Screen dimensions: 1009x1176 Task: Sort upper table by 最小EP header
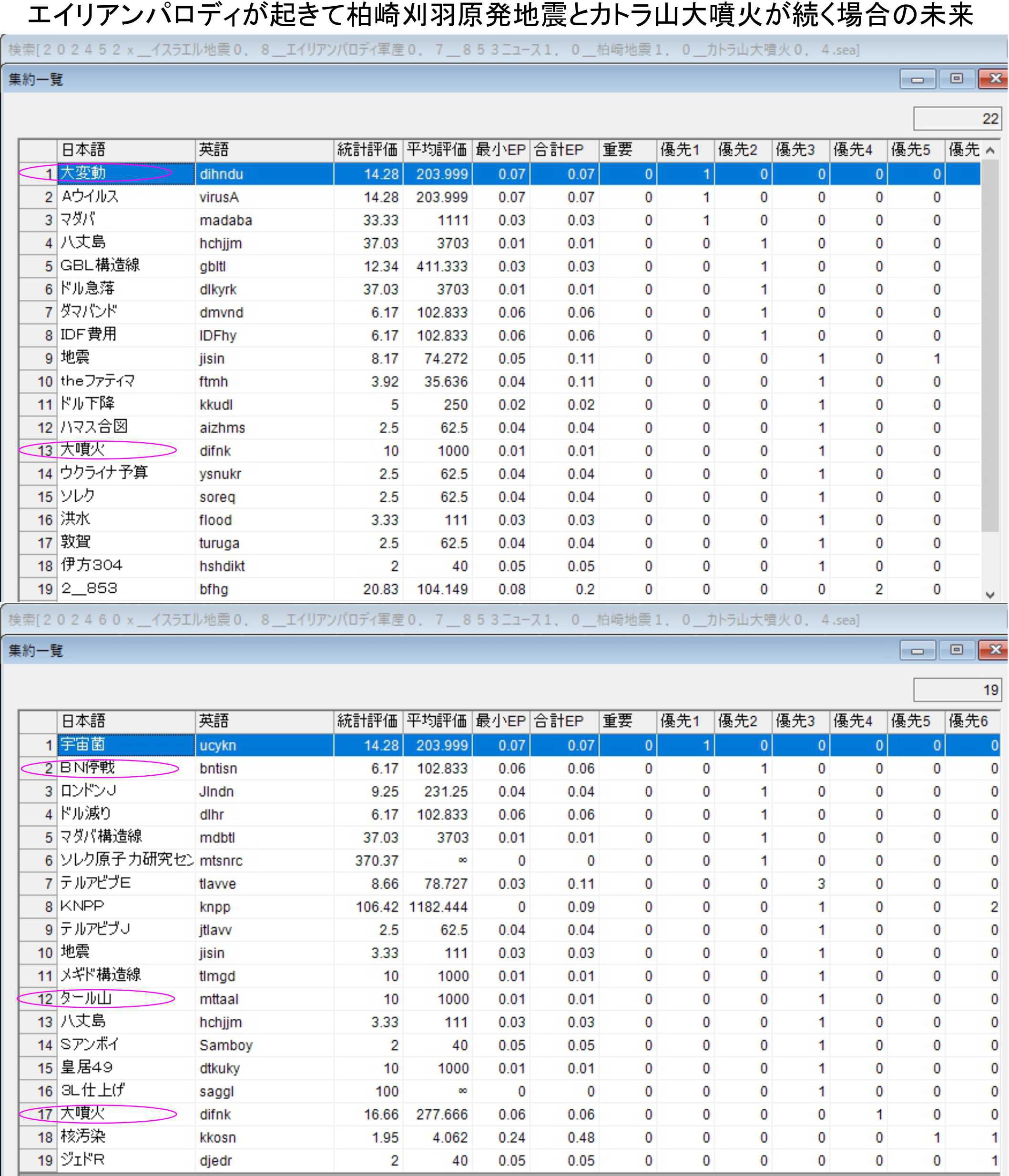[x=501, y=151]
